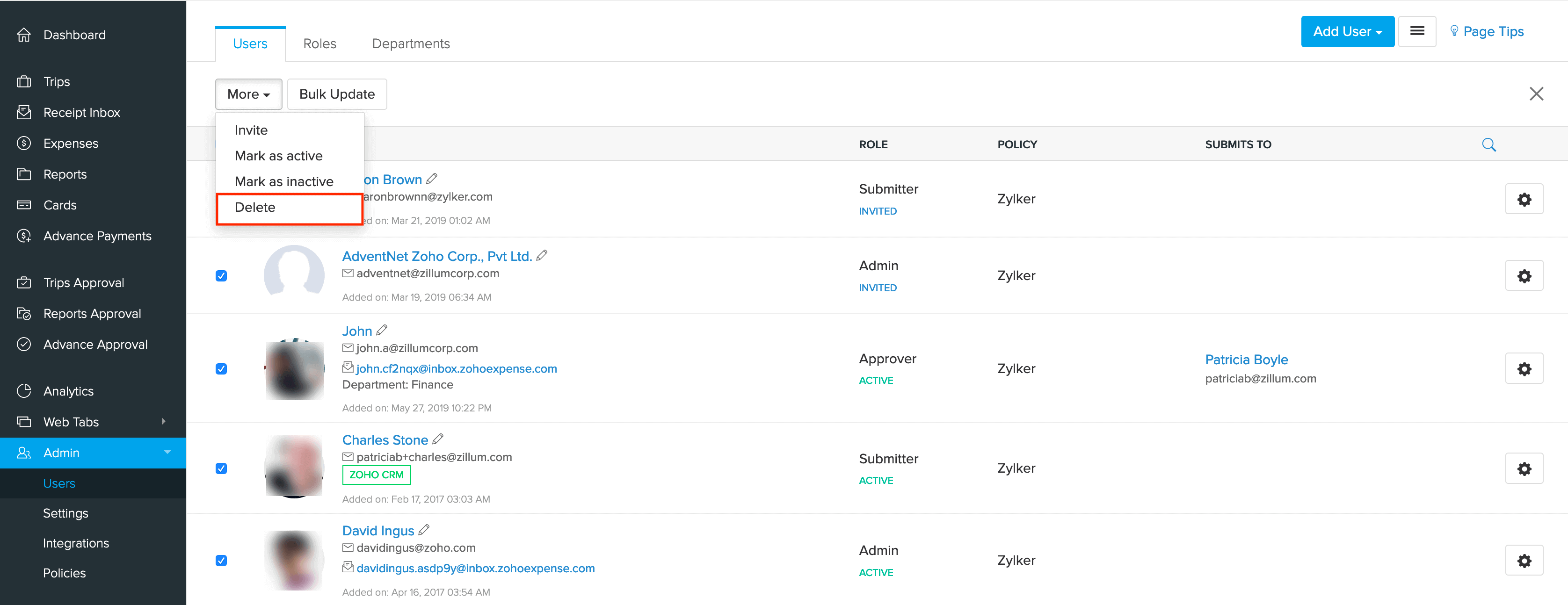Screen dimensions: 1568x605
Task: Click David Ingus's profile picture thumbnail
Action: click(x=295, y=560)
